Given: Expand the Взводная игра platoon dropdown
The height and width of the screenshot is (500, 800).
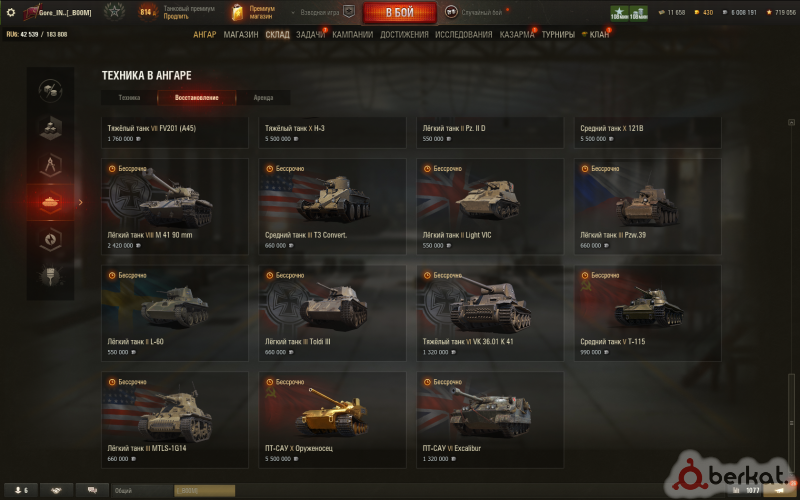Looking at the screenshot, I should coord(321,12).
